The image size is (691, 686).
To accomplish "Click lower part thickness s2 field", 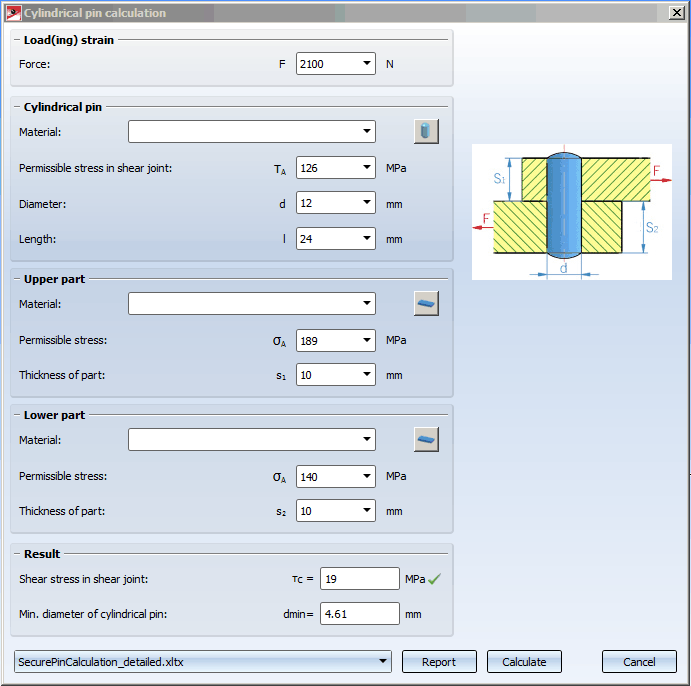I will pyautogui.click(x=326, y=511).
